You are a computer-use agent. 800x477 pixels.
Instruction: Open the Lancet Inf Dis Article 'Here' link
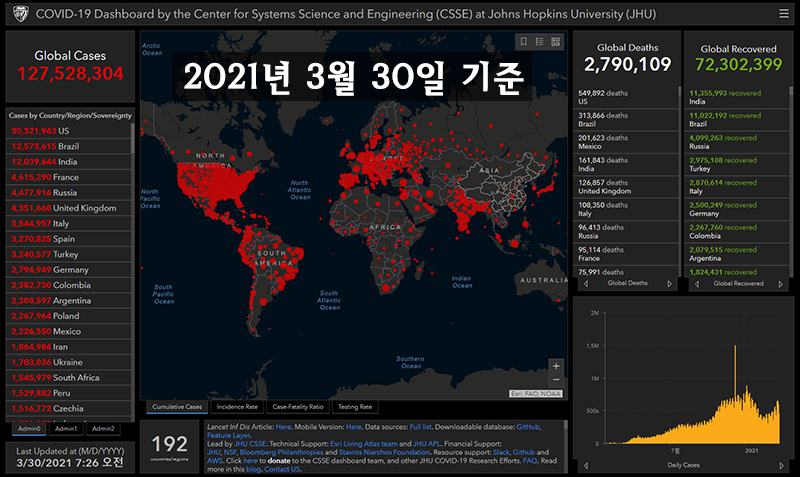pyautogui.click(x=283, y=427)
